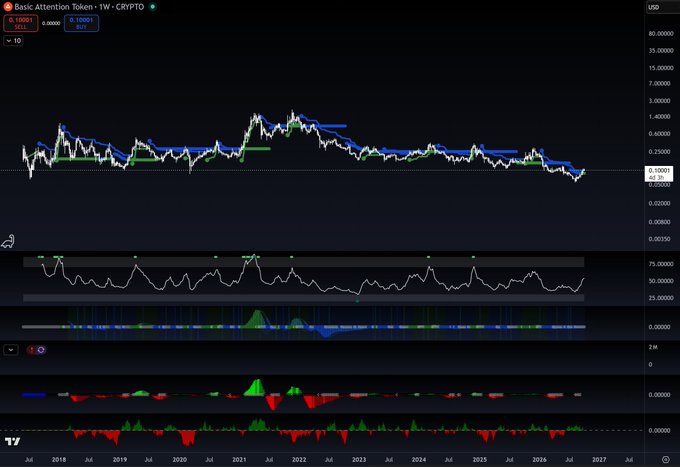Click the 75.00000 oscillator scale label
The image size is (680, 467).
coord(661,264)
